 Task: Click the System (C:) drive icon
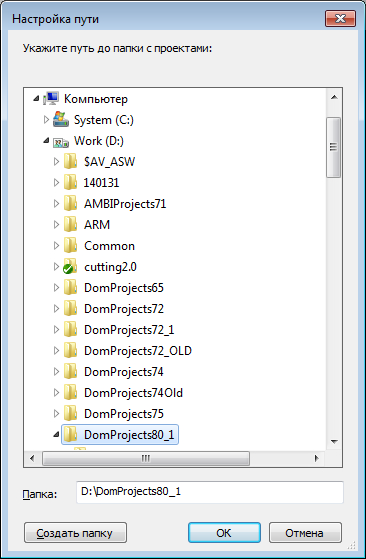point(61,119)
